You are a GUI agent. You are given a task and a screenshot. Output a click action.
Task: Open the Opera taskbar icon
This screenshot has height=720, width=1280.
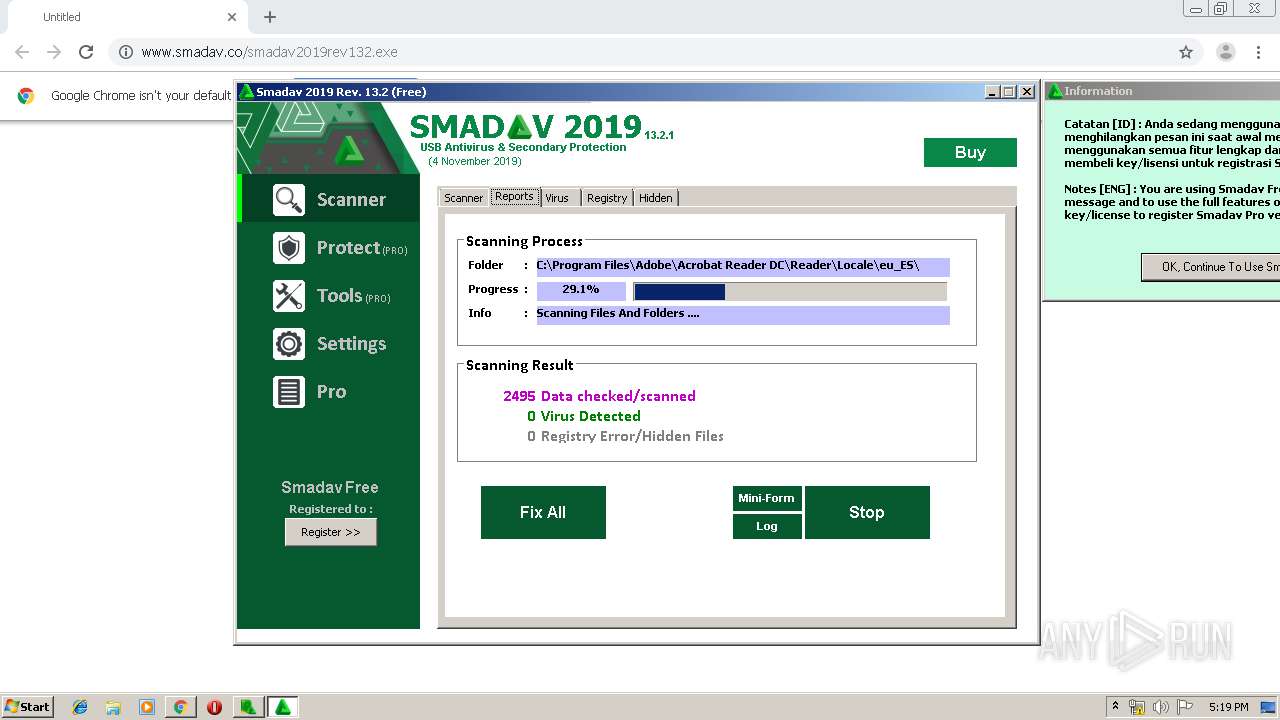(214, 707)
